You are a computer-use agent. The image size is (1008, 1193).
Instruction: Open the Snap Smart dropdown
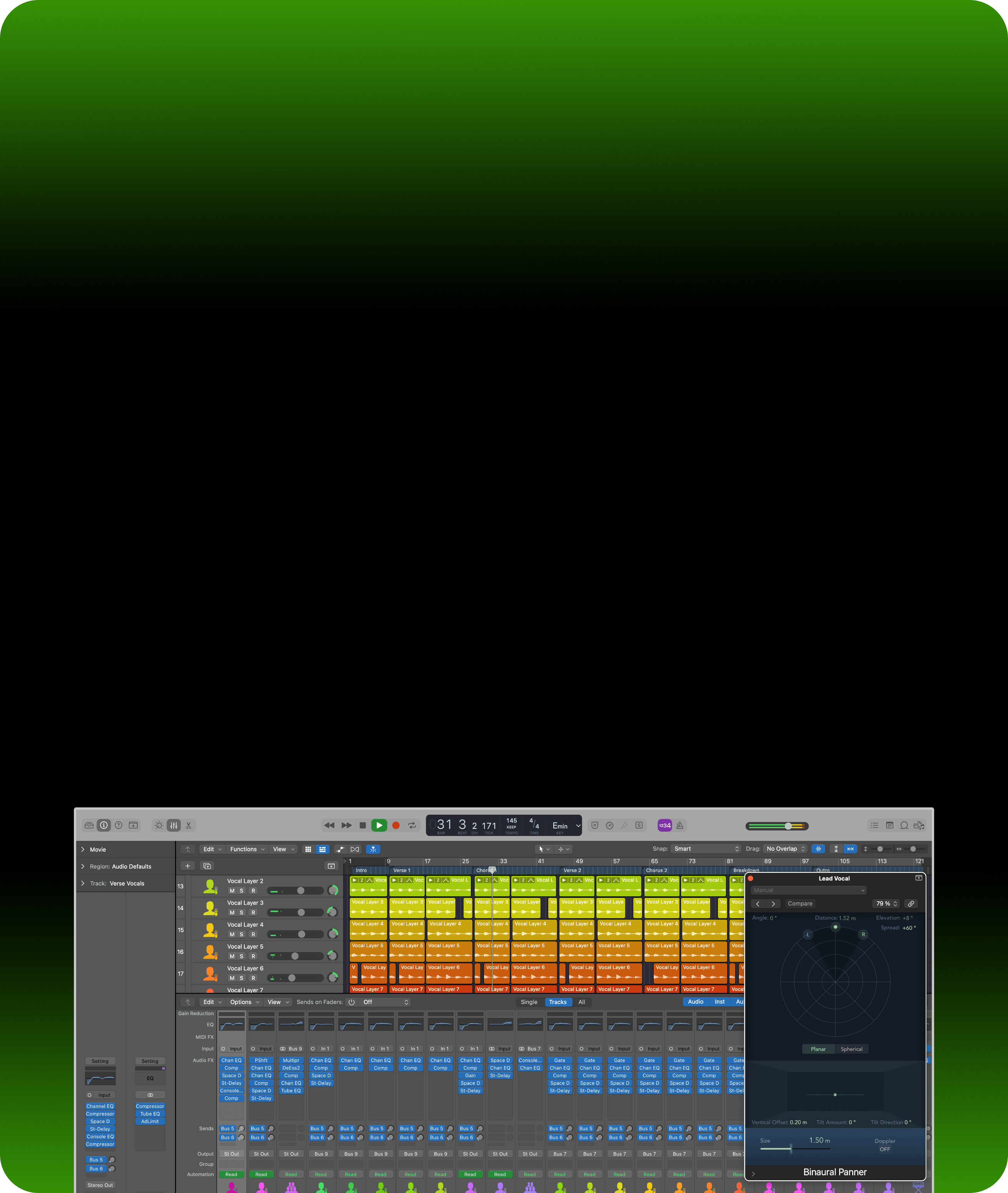point(706,849)
